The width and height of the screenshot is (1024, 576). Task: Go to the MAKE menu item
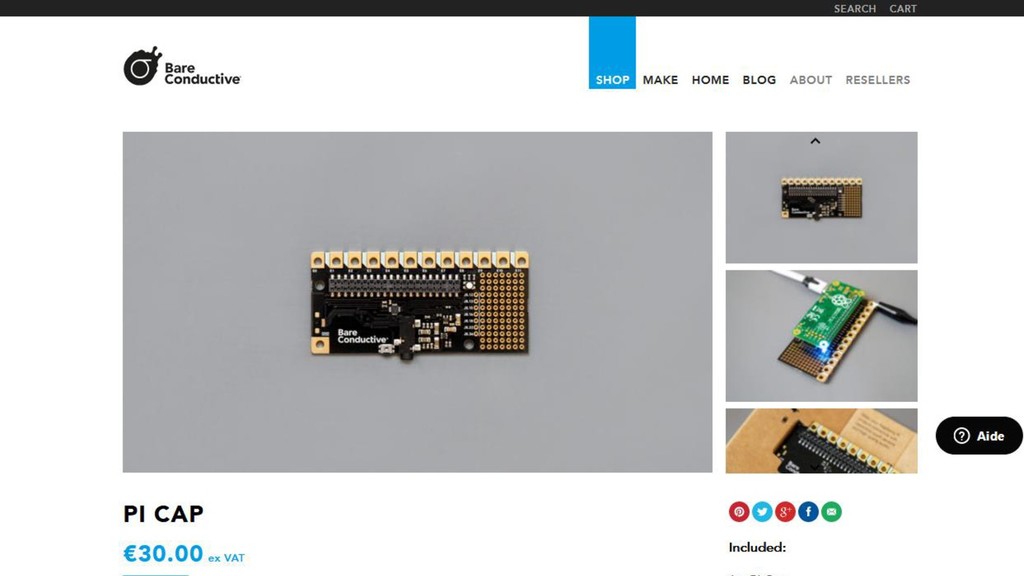(x=660, y=80)
